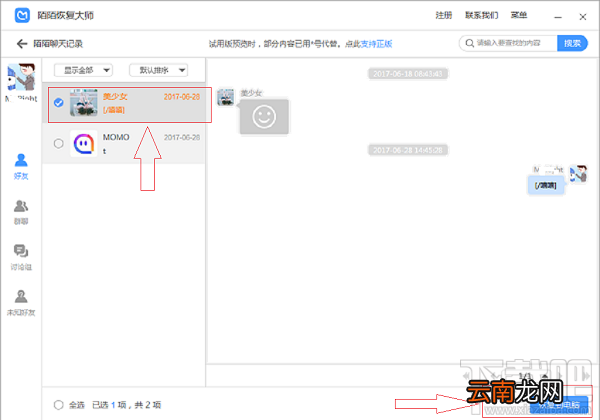Viewport: 600px width, 420px height.
Task: Open the 注册 register menu item
Action: pos(444,15)
